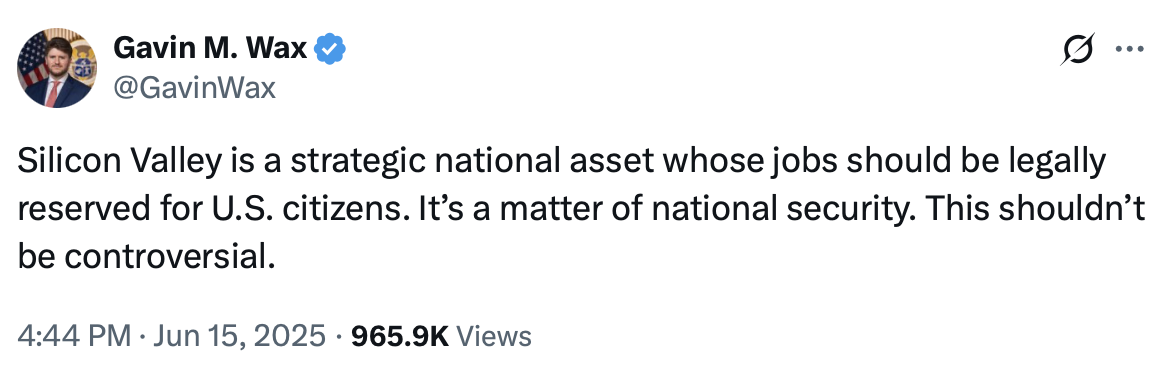This screenshot has height=366, width=1162.
Task: Open the @GavinWax handle link
Action: point(194,88)
